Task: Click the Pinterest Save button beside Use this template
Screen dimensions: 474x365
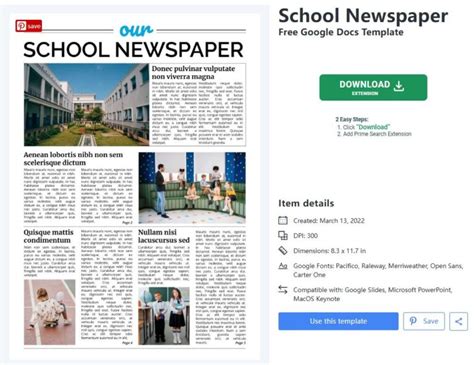Action: [x=424, y=321]
